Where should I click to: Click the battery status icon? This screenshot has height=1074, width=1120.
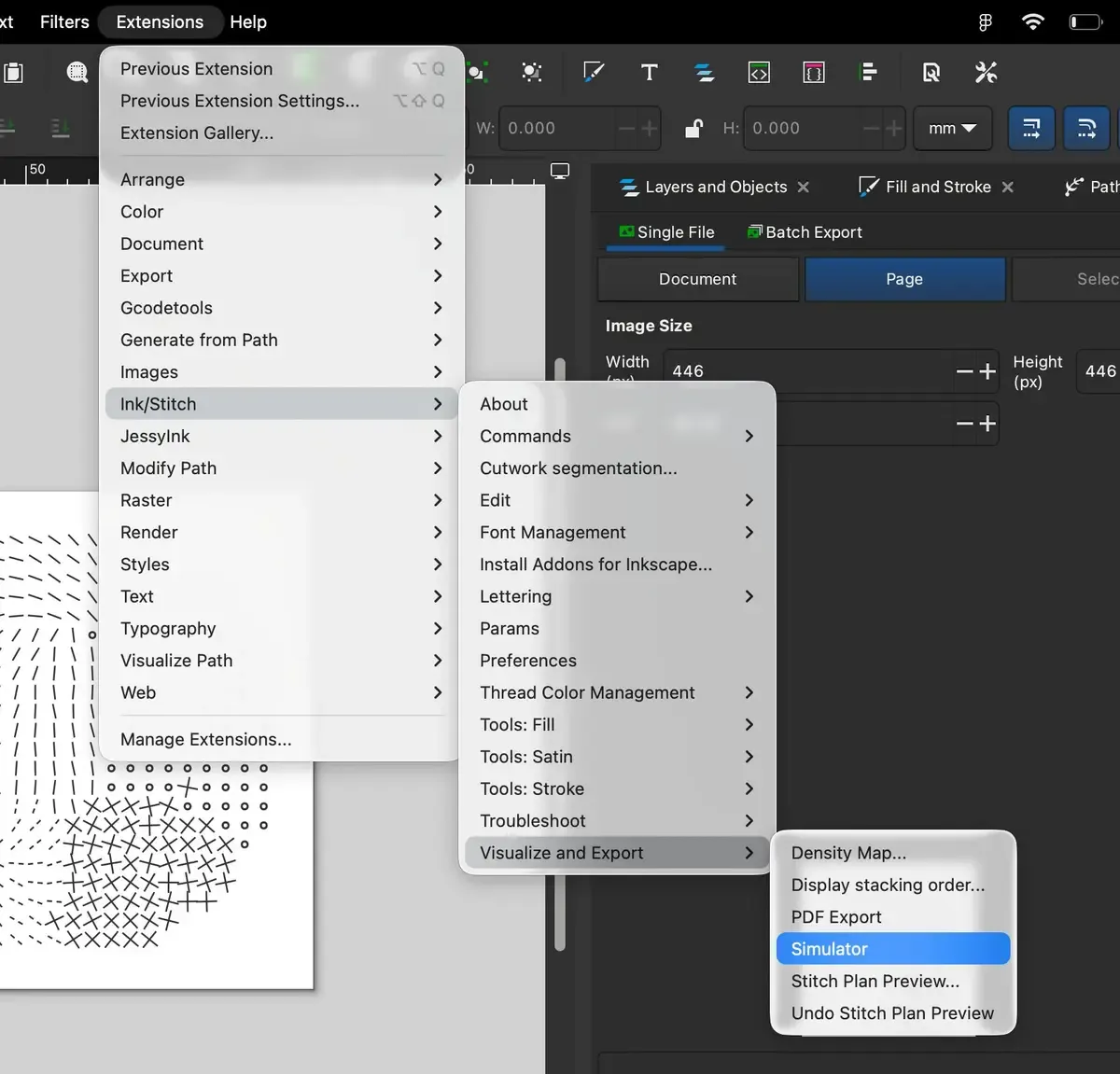coord(1085,21)
